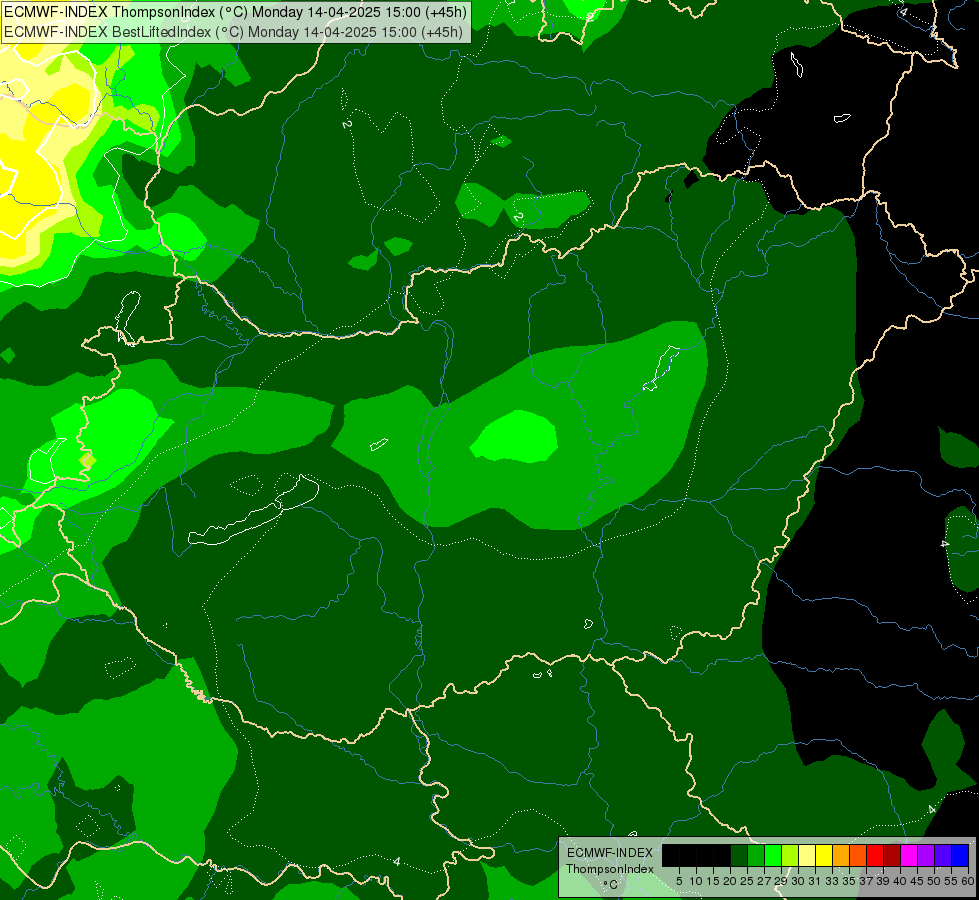This screenshot has width=979, height=900.
Task: Select the blue 55–60 legend swatch
Action: click(960, 855)
